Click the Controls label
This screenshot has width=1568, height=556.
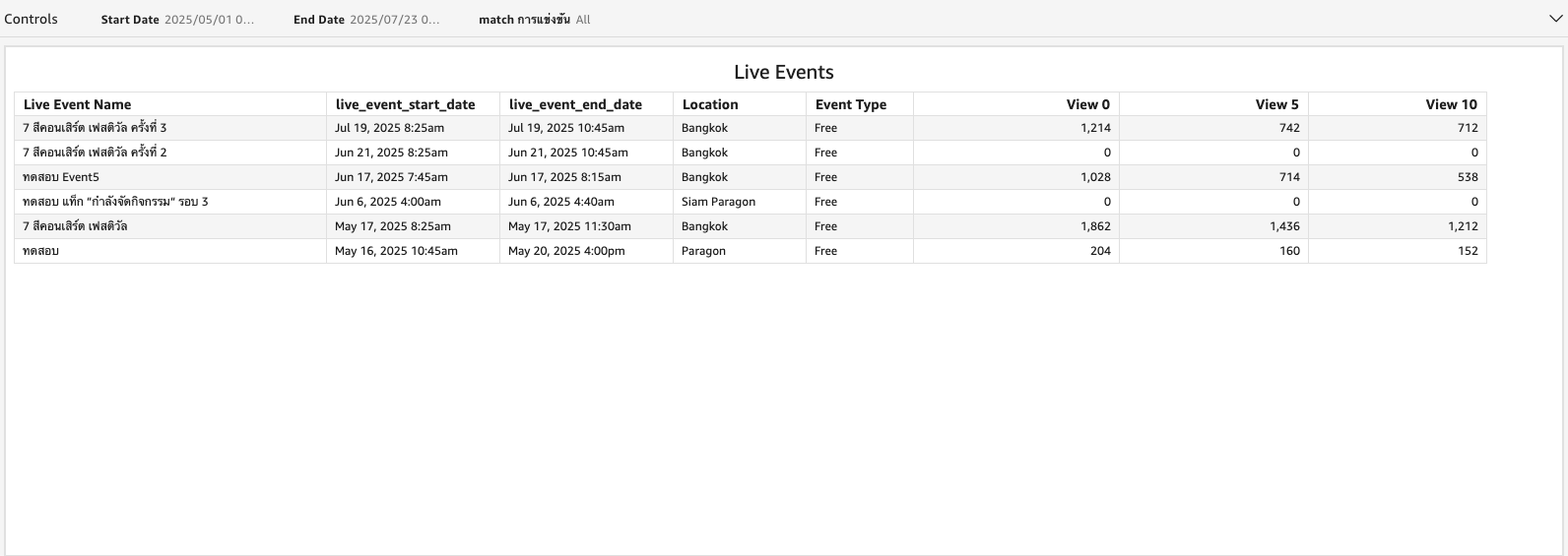(x=32, y=19)
